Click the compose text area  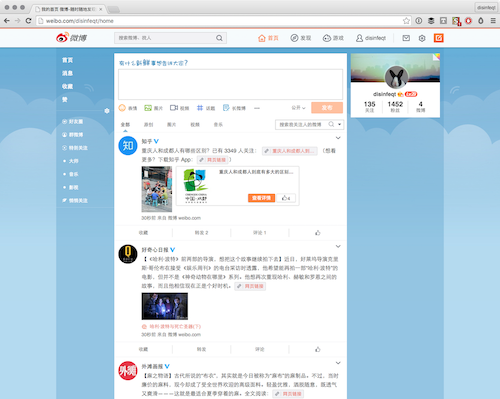[x=230, y=84]
